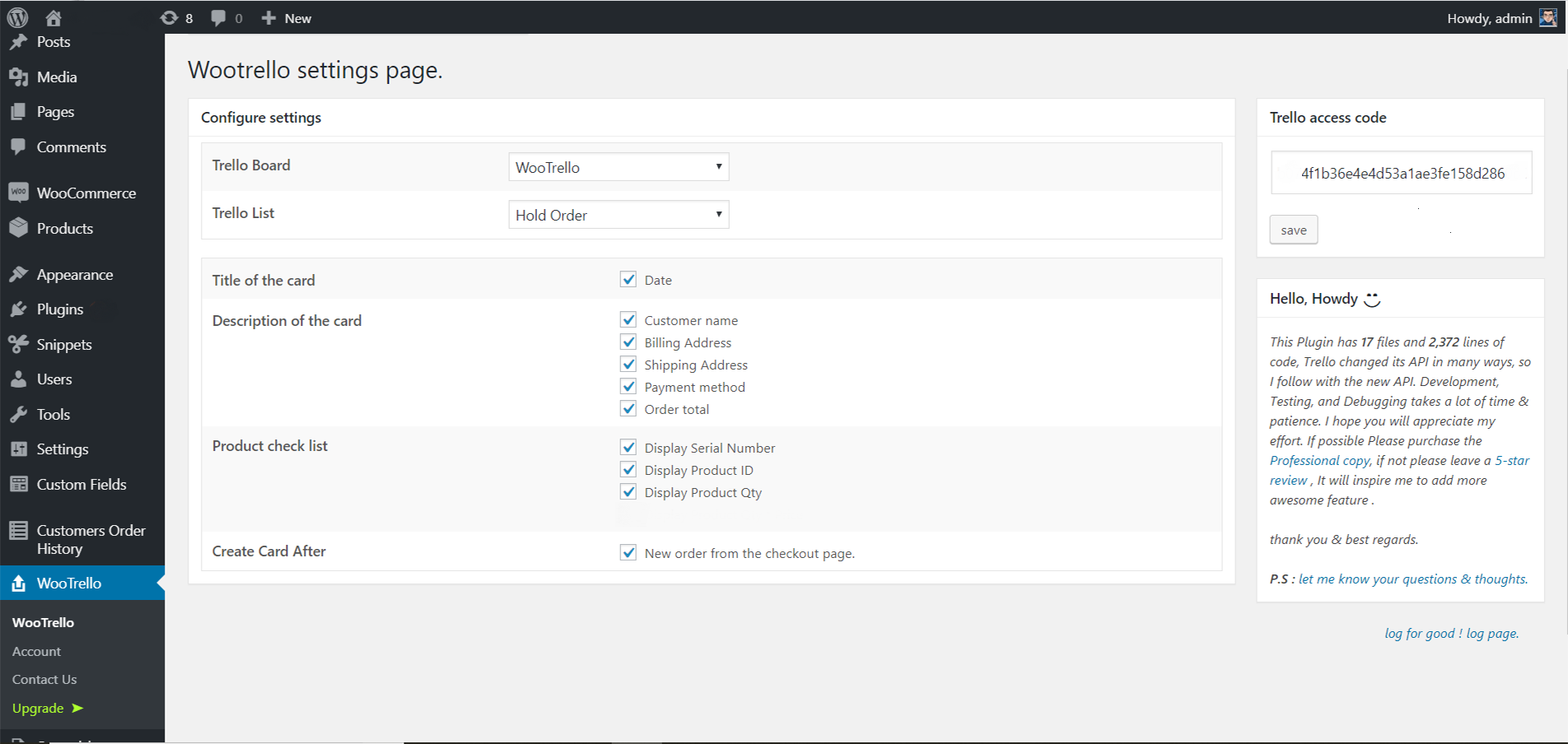Image resolution: width=1568 pixels, height=744 pixels.
Task: Click the Tools wrench icon
Action: coord(18,415)
